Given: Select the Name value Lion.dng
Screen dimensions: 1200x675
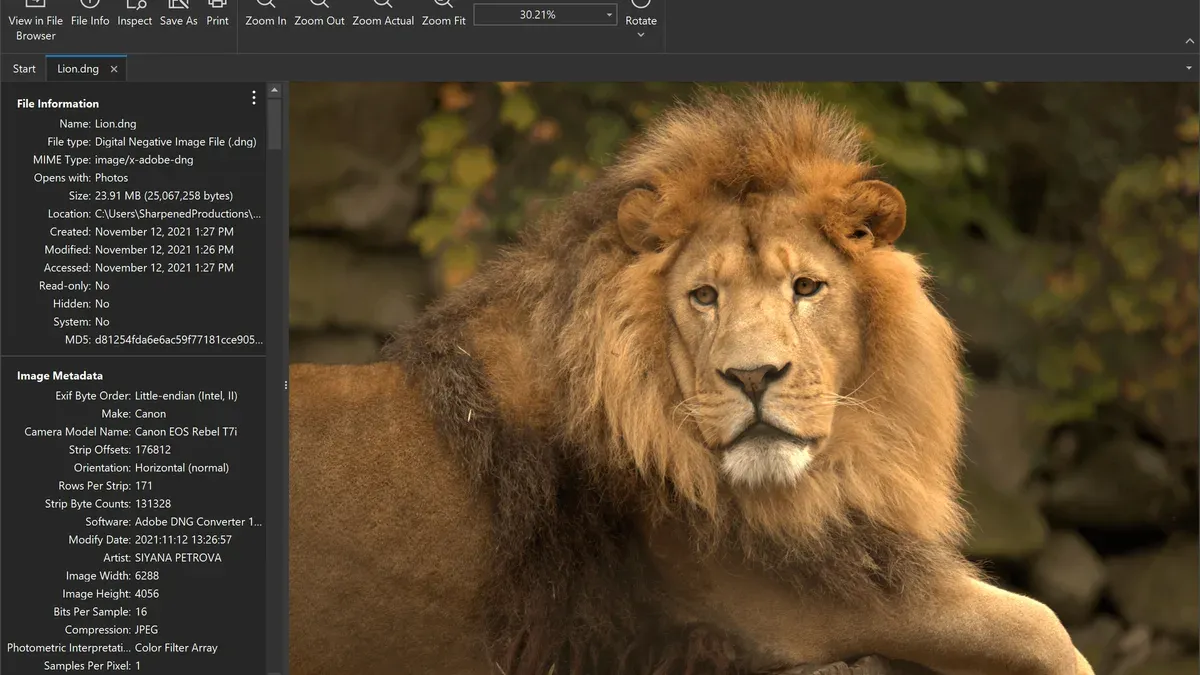Looking at the screenshot, I should point(115,124).
